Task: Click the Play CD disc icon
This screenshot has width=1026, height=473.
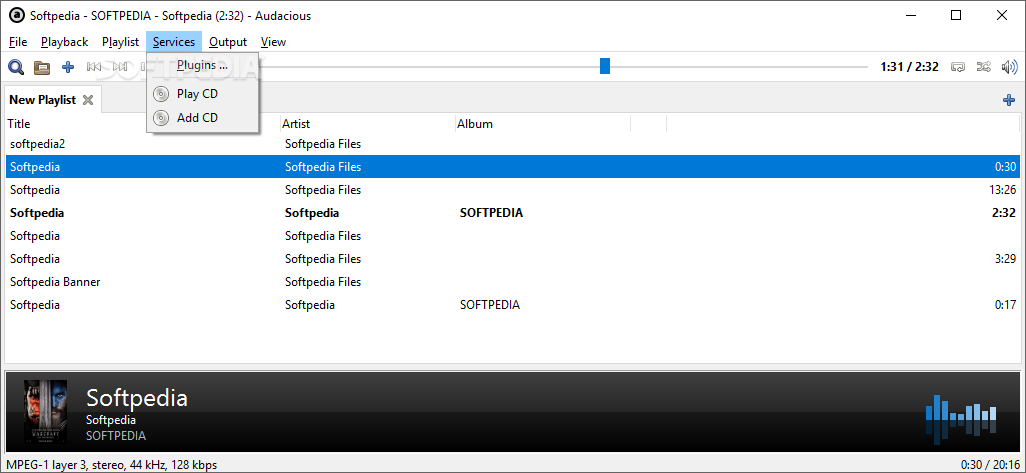Action: 161,94
